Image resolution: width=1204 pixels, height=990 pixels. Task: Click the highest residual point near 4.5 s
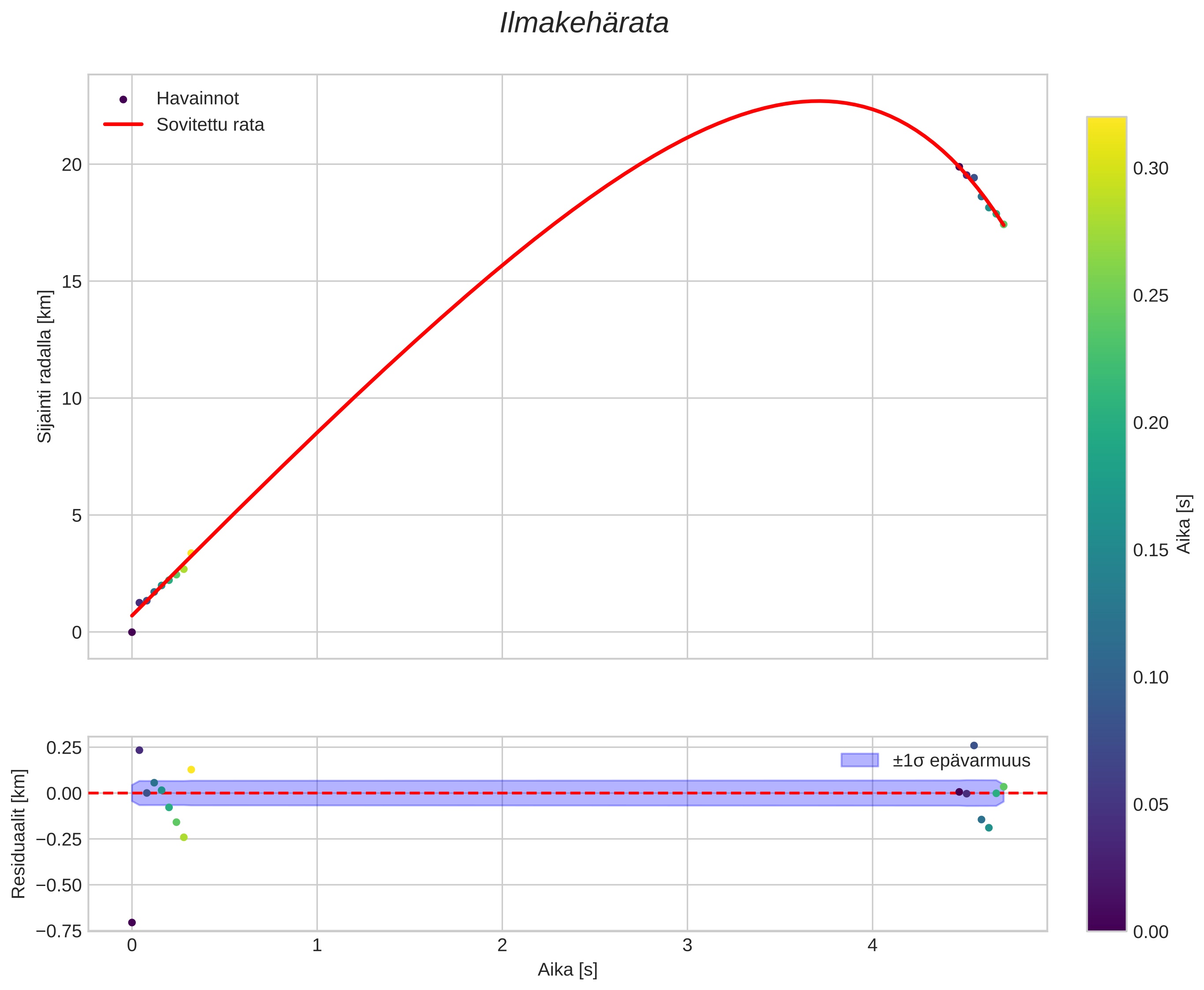[973, 745]
